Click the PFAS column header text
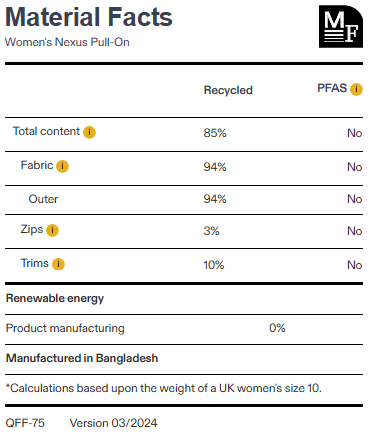Viewport: 371px width, 443px height. [x=332, y=88]
